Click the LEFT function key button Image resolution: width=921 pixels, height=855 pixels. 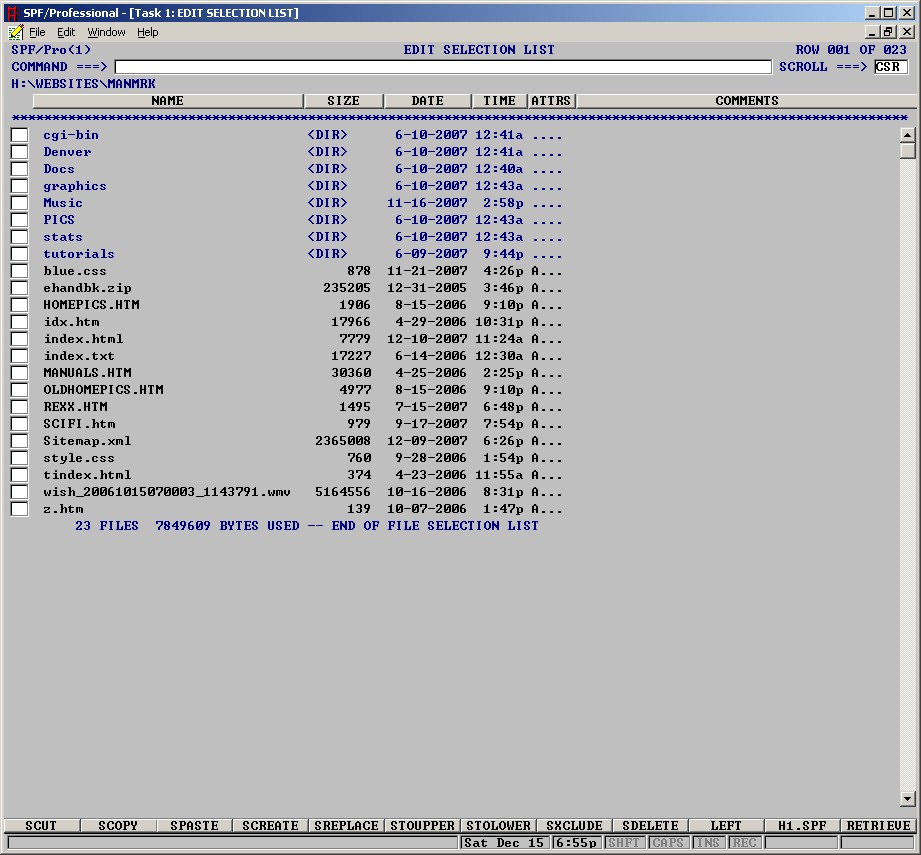(x=726, y=826)
